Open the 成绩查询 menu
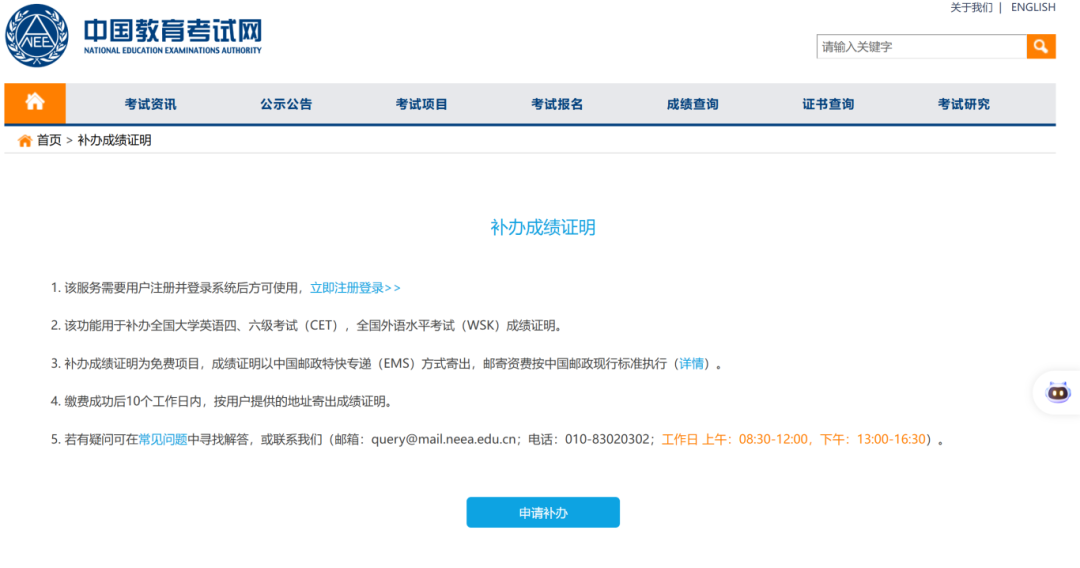 click(x=692, y=104)
